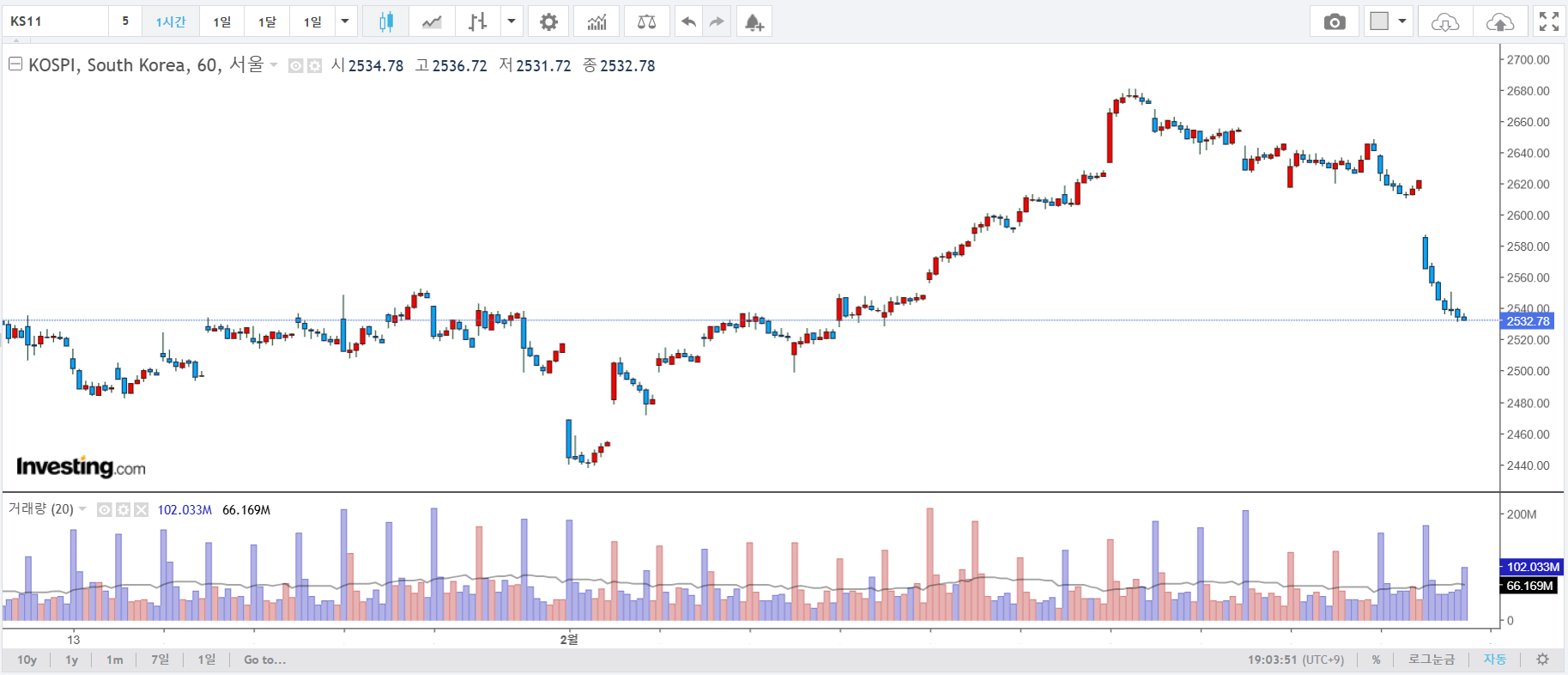Image resolution: width=1568 pixels, height=675 pixels.
Task: Toggle fullscreen chart mode
Action: pos(1549,21)
